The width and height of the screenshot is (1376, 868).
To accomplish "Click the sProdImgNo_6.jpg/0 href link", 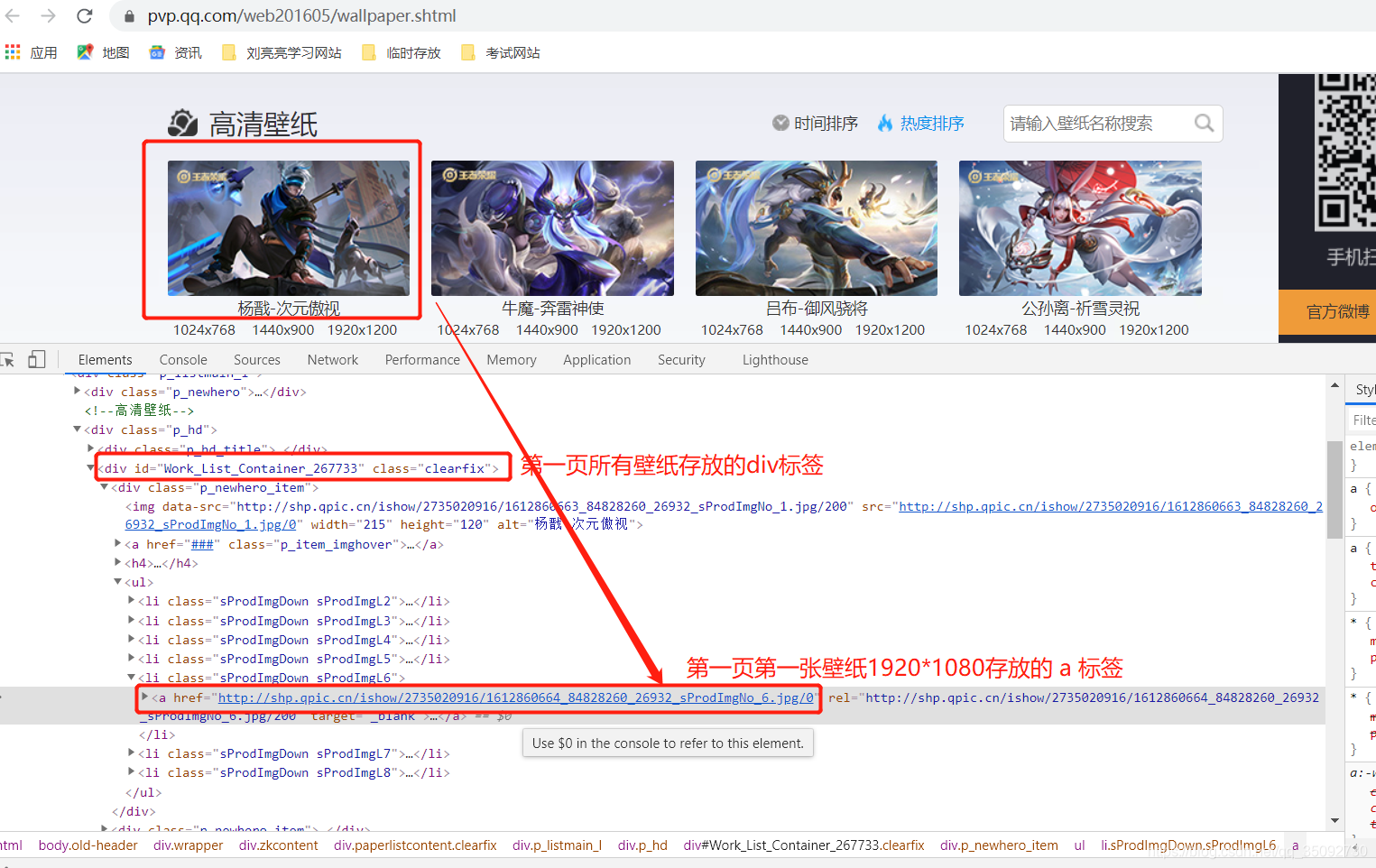I will 516,697.
